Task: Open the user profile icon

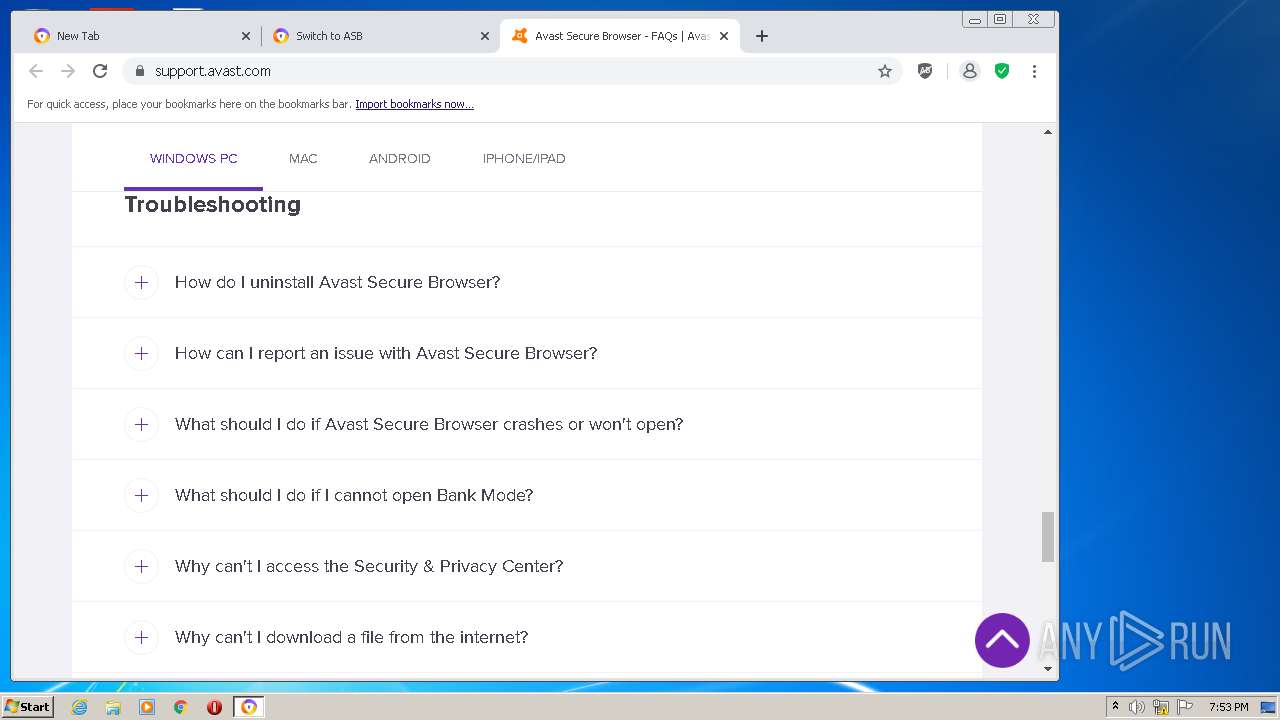Action: pyautogui.click(x=969, y=71)
